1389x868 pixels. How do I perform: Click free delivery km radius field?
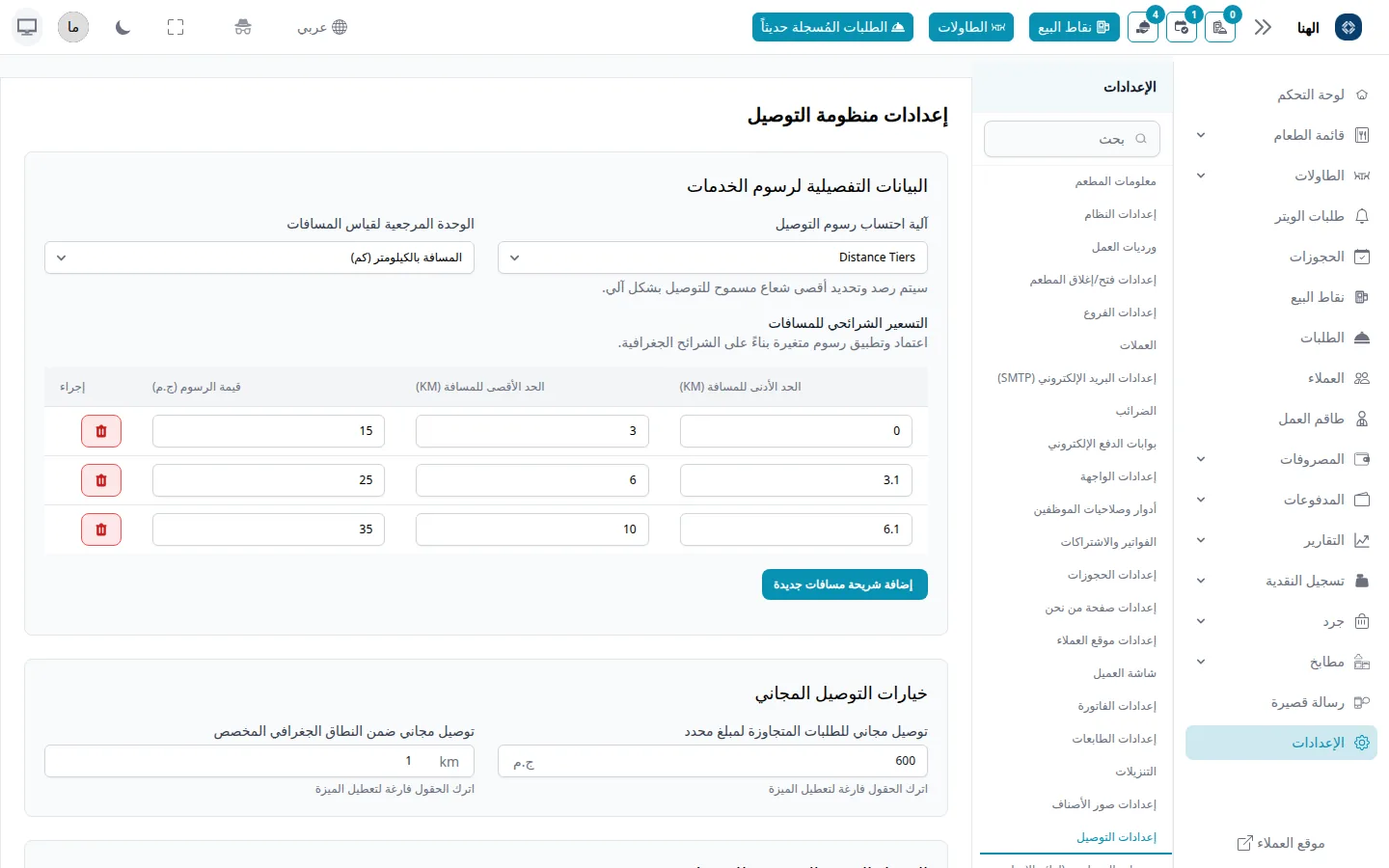point(259,761)
